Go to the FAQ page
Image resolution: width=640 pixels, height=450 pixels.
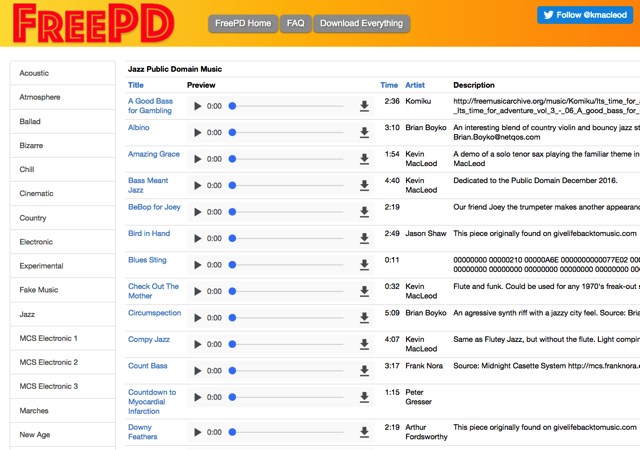pyautogui.click(x=295, y=23)
